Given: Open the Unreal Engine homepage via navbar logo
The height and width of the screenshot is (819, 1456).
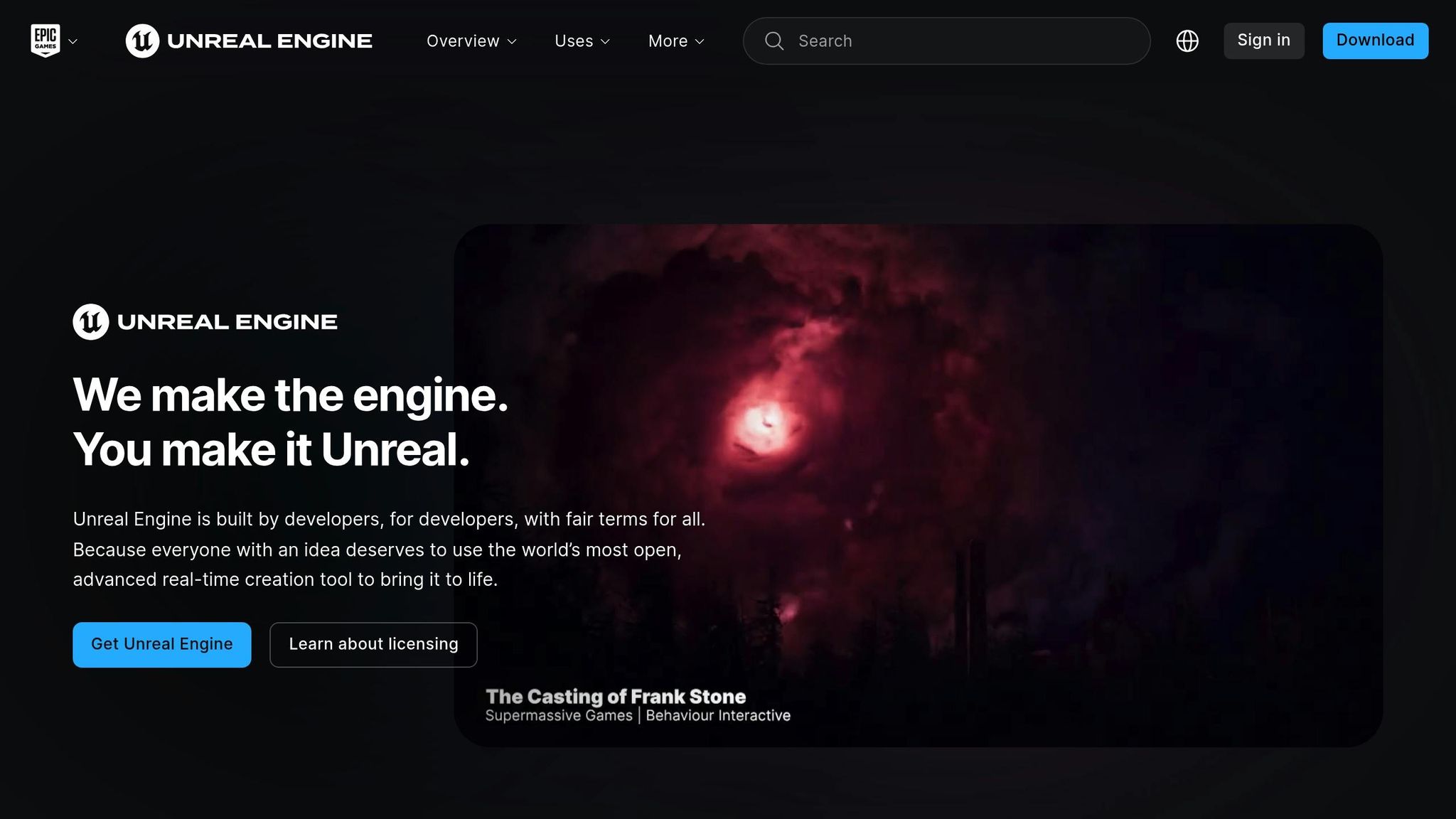Looking at the screenshot, I should coord(248,41).
